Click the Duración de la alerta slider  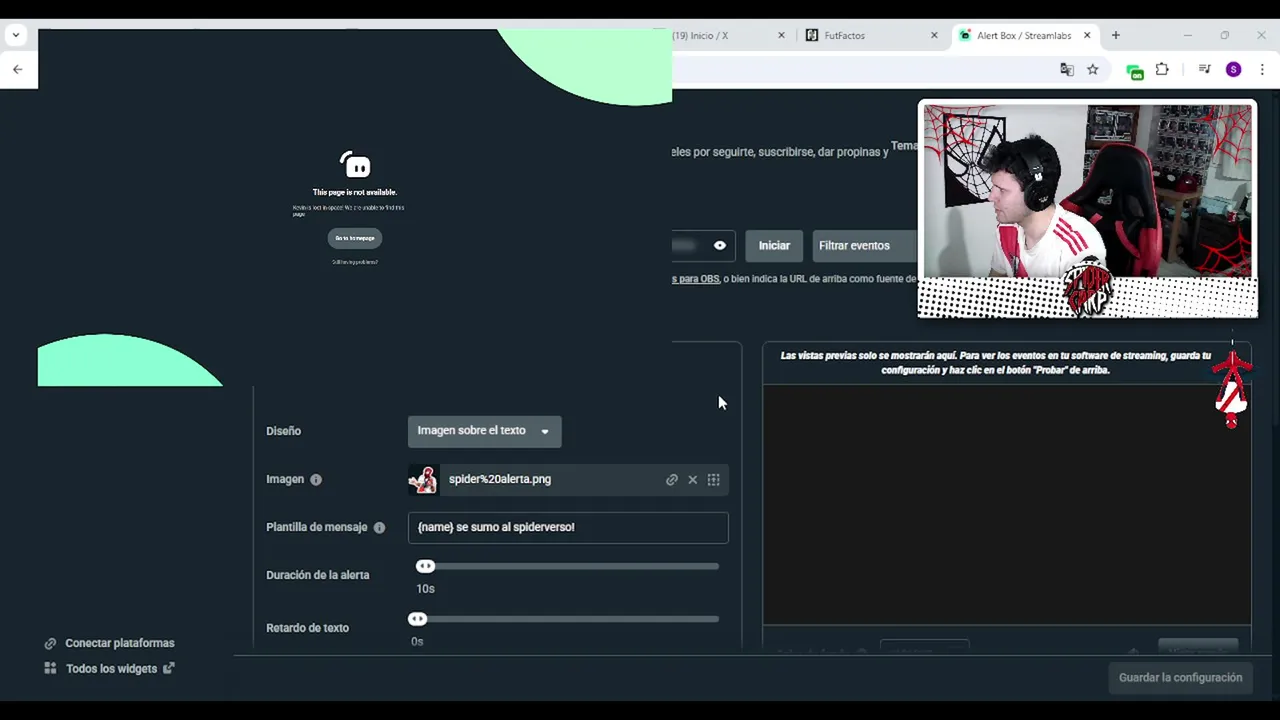click(567, 566)
